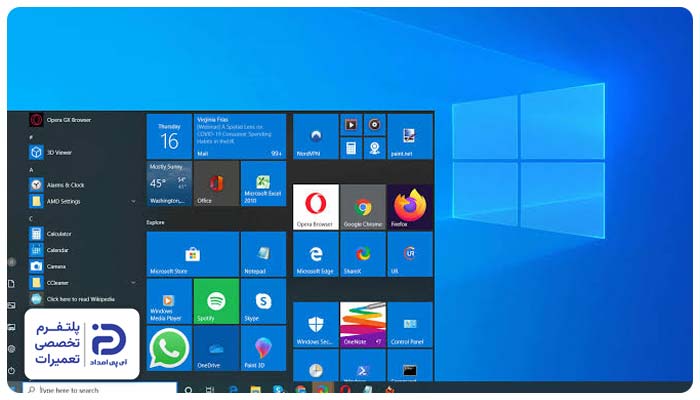Launch the OneNote tile
This screenshot has width=700, height=400.
click(363, 325)
